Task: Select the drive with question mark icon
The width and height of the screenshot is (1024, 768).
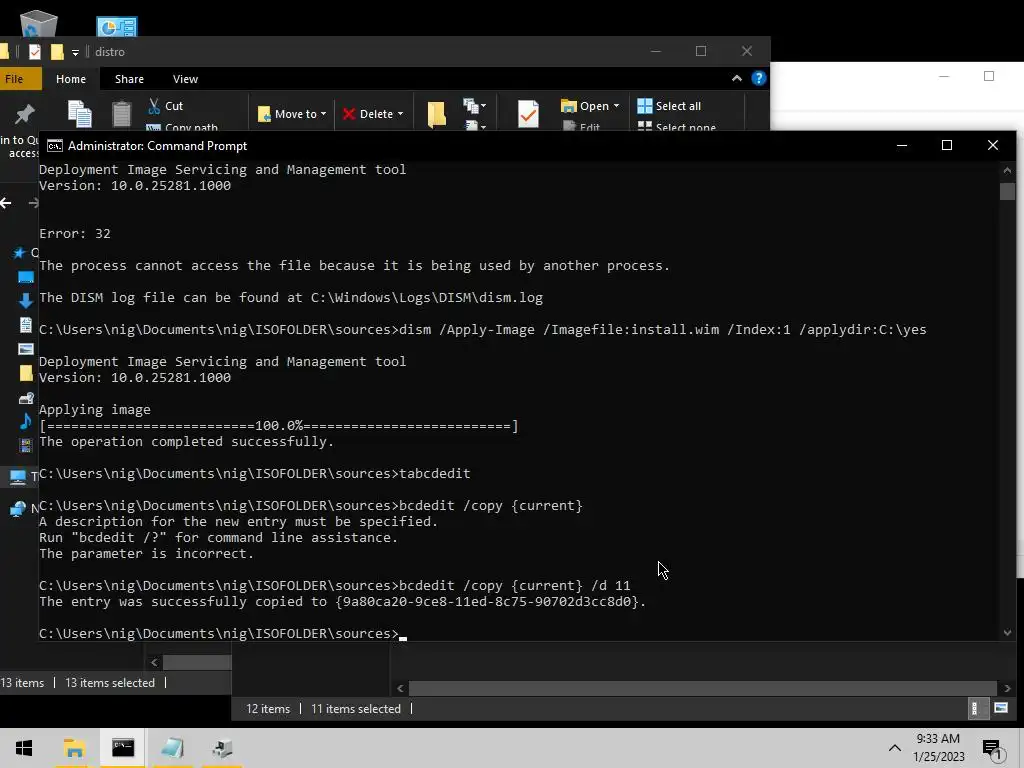Action: click(x=26, y=398)
